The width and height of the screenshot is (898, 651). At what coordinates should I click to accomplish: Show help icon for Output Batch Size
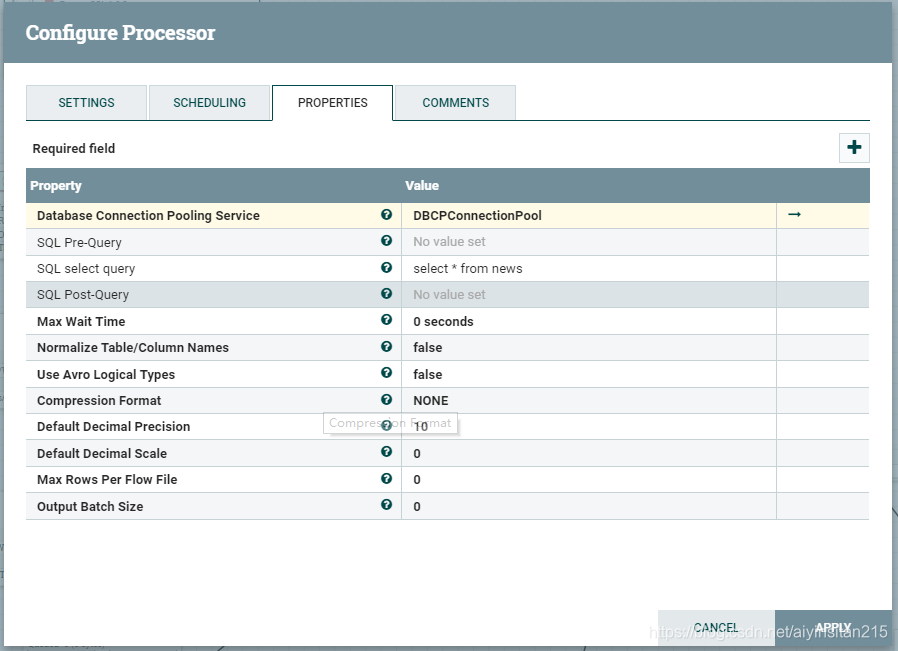(387, 504)
